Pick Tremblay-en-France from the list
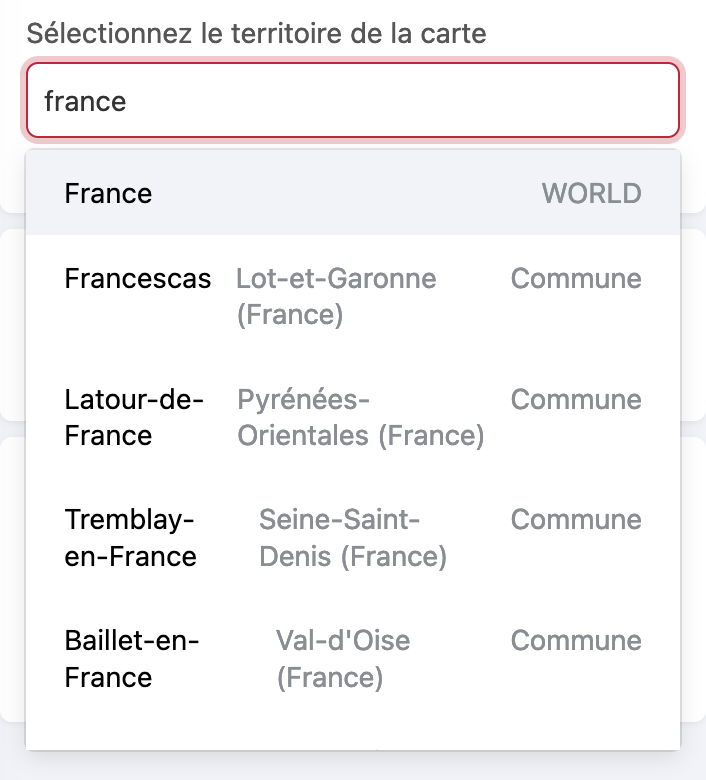Screen dimensions: 706x780 point(131,537)
